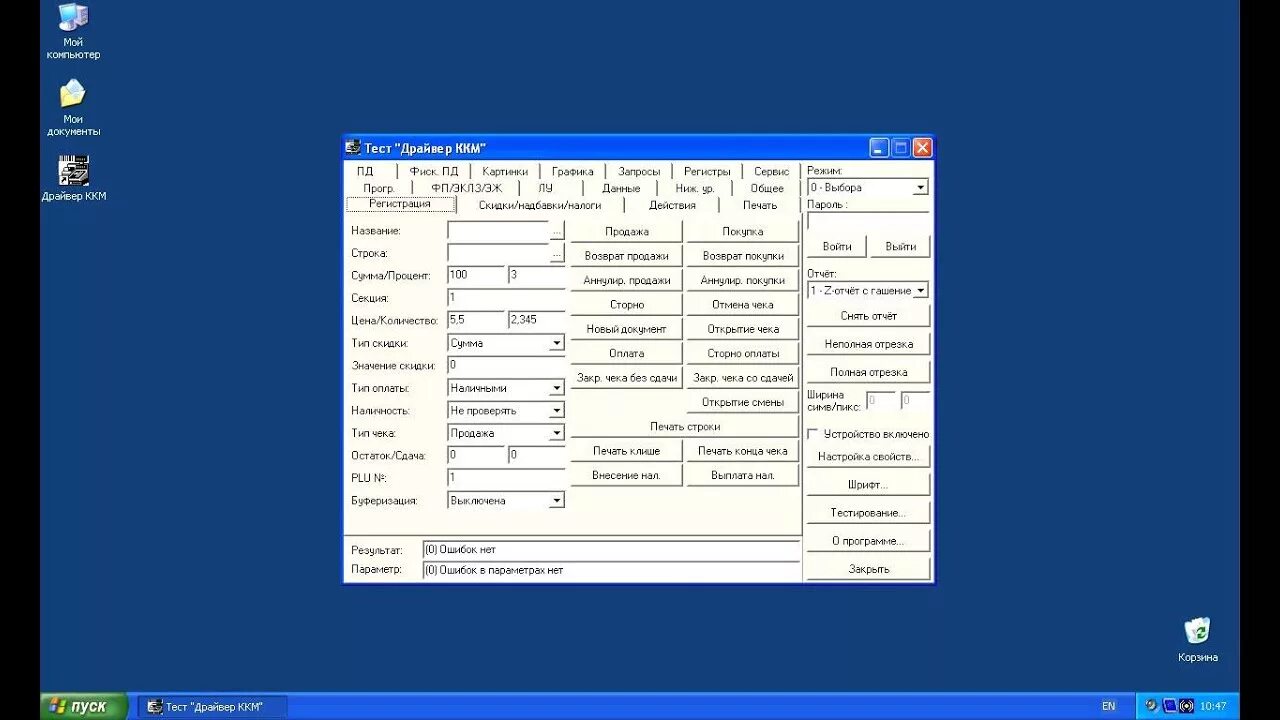Click the Продажа button
The image size is (1280, 720).
pyautogui.click(x=627, y=231)
